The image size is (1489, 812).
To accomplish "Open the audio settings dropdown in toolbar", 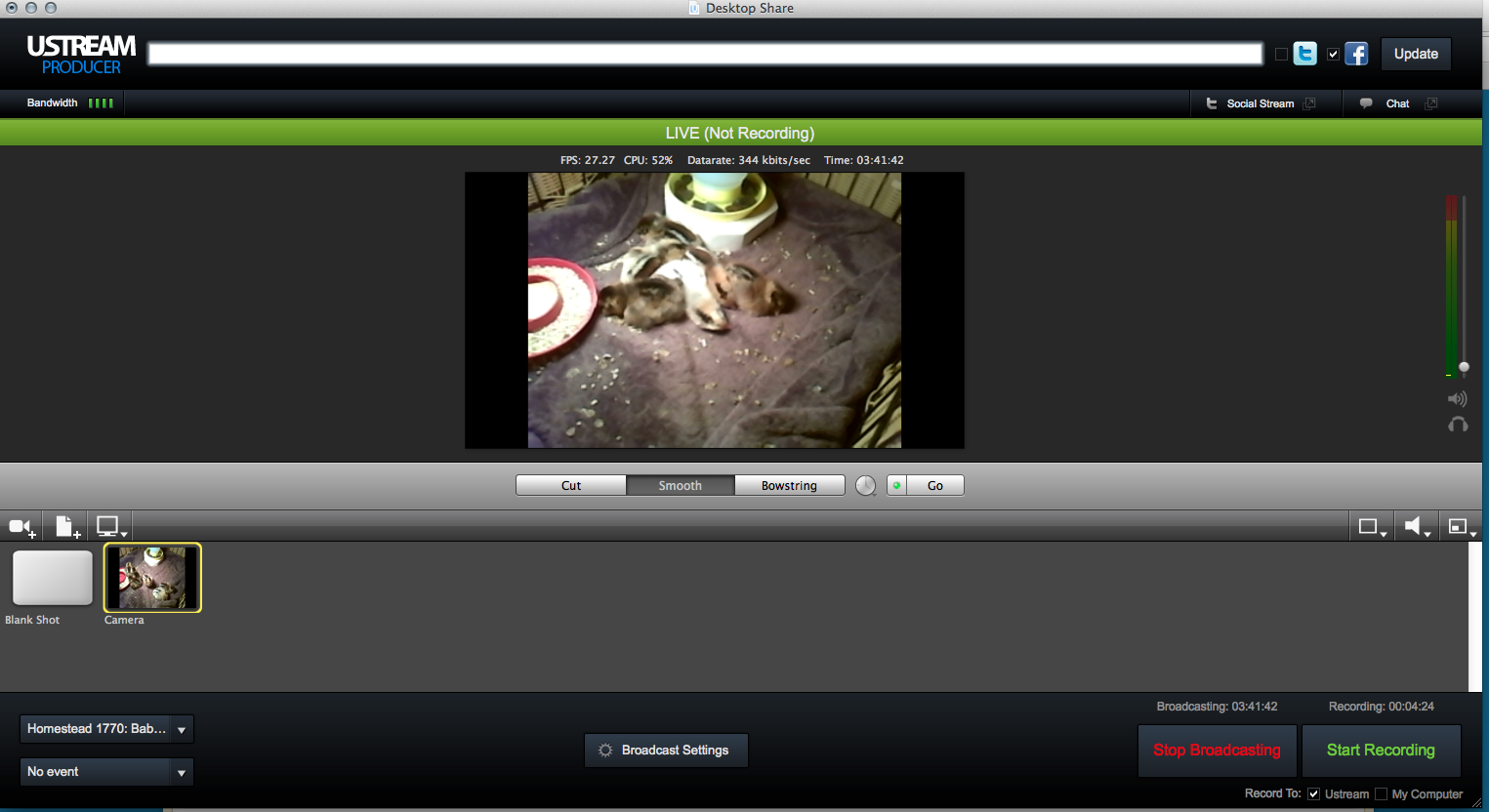I will click(1416, 527).
